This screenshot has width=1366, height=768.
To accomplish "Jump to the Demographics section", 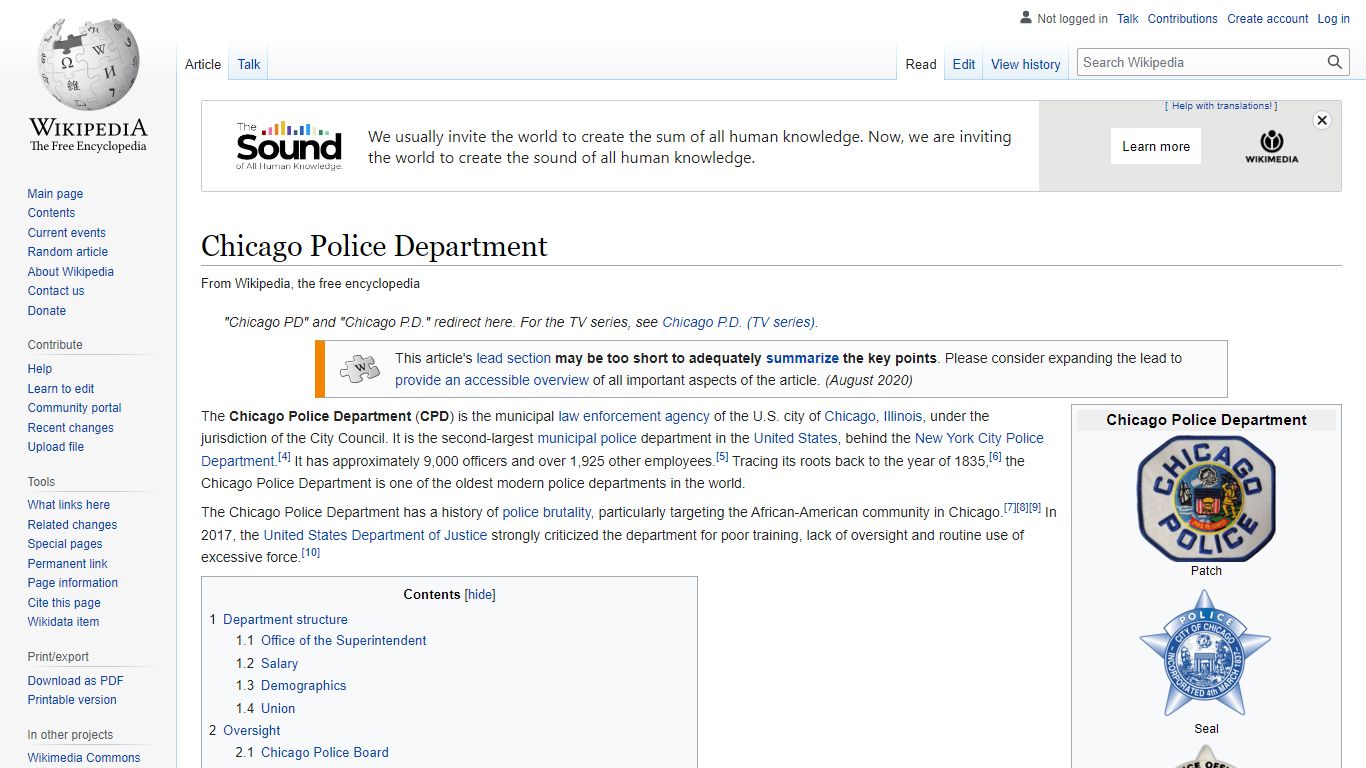I will pyautogui.click(x=303, y=686).
